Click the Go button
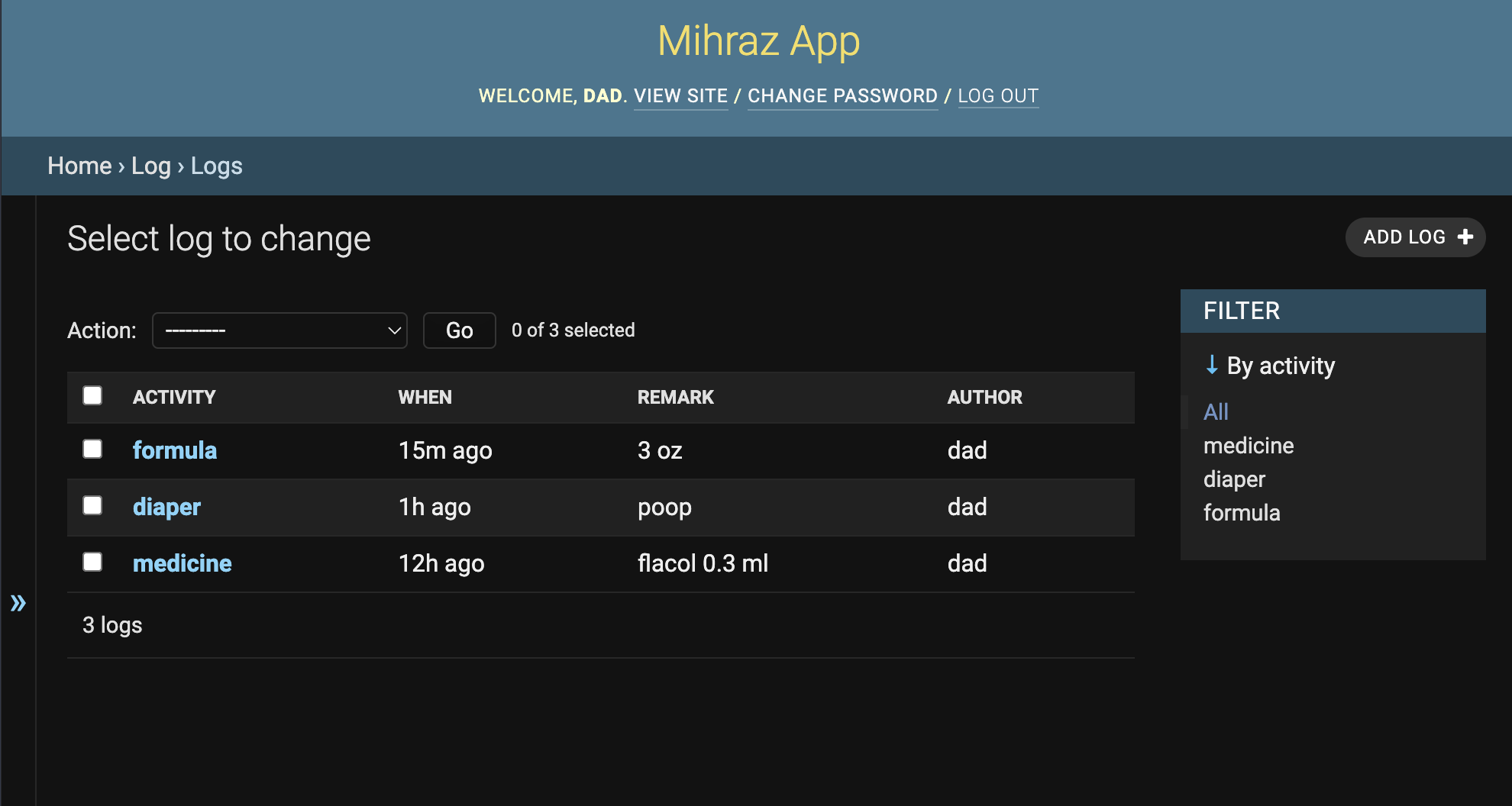 [459, 330]
